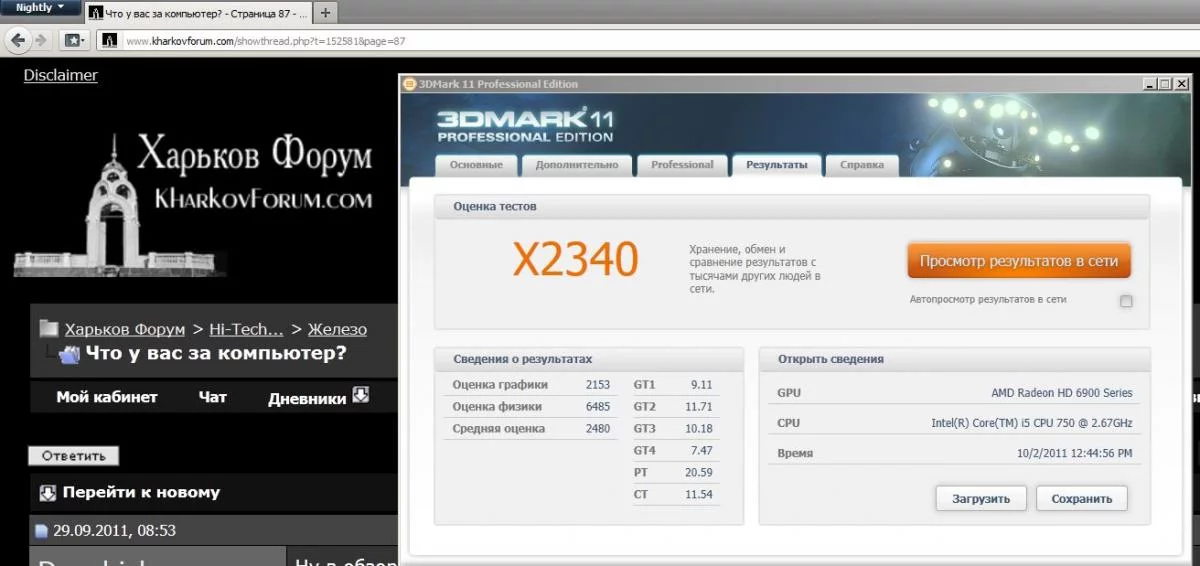The width and height of the screenshot is (1200, 566).
Task: Expand the Дневники dropdown arrow icon
Action: [x=361, y=395]
